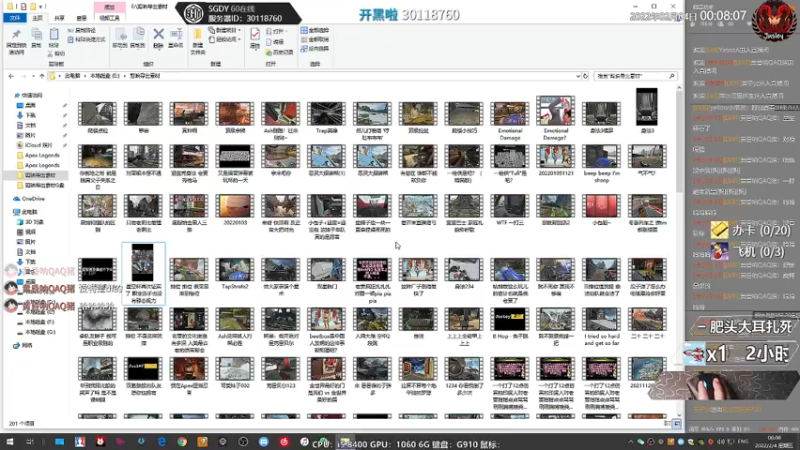Open the blue File tab
Viewport: 800px width, 450px height.
[15, 18]
